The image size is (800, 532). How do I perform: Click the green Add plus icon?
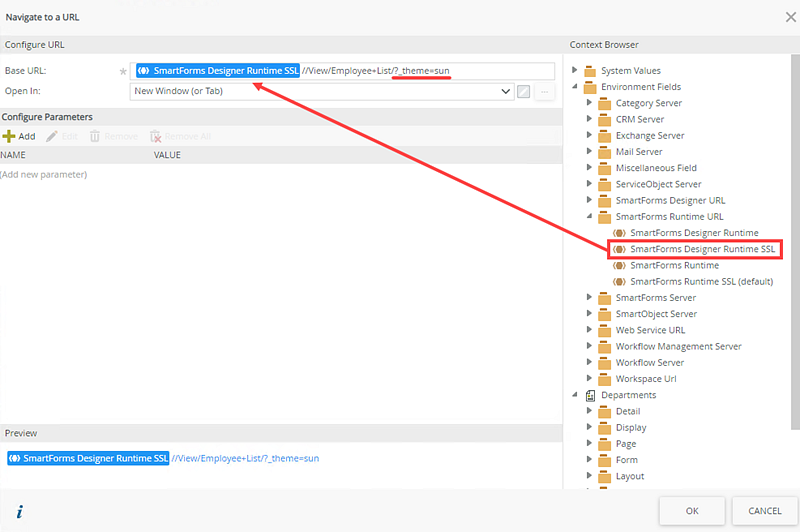[x=9, y=136]
